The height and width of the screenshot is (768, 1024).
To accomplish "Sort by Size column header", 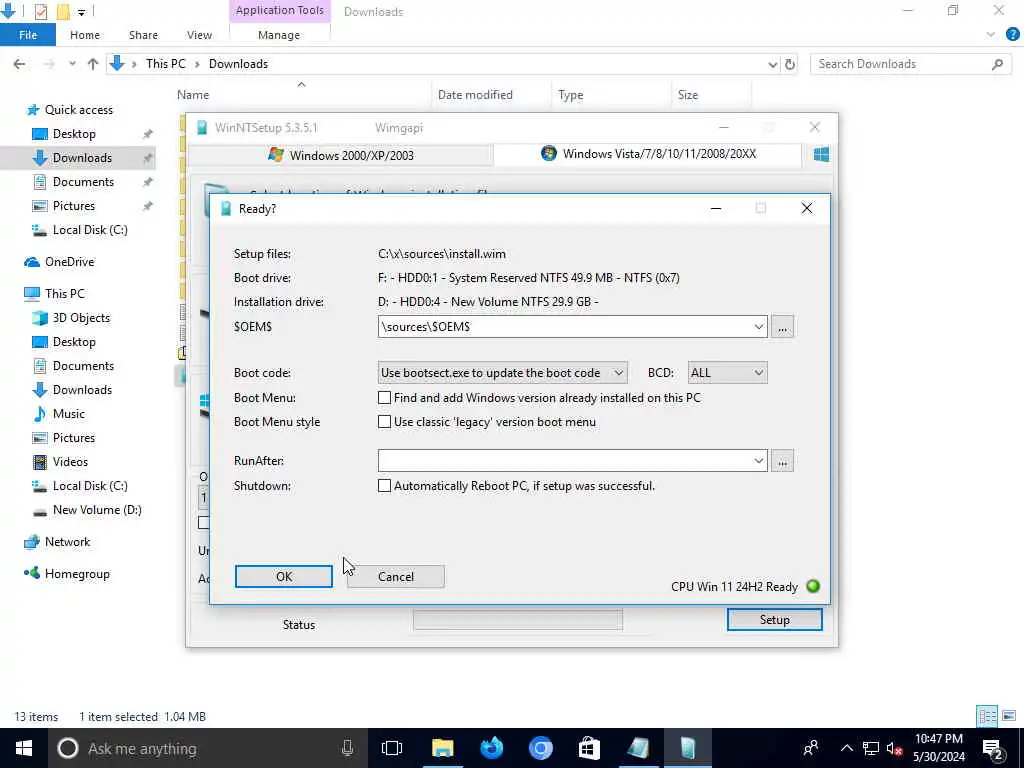I will pos(688,95).
